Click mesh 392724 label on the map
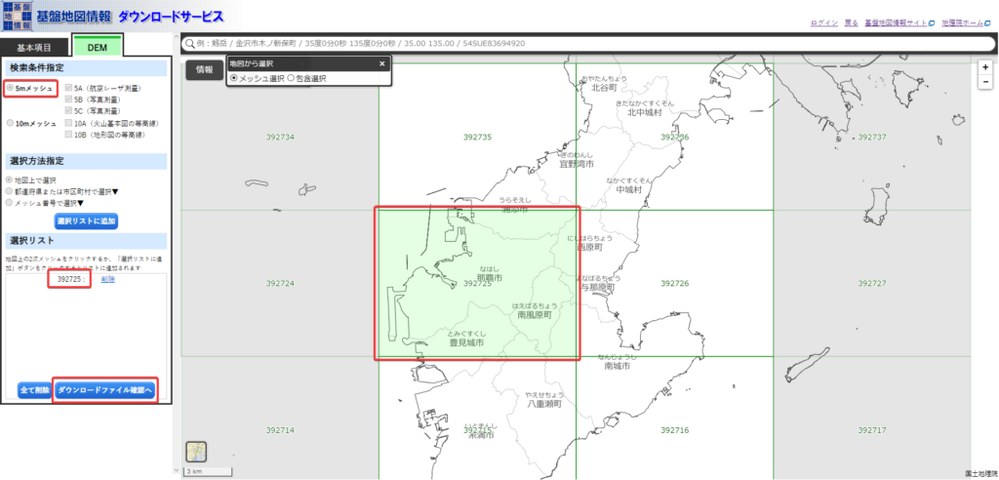The width and height of the screenshot is (999, 480). [280, 283]
